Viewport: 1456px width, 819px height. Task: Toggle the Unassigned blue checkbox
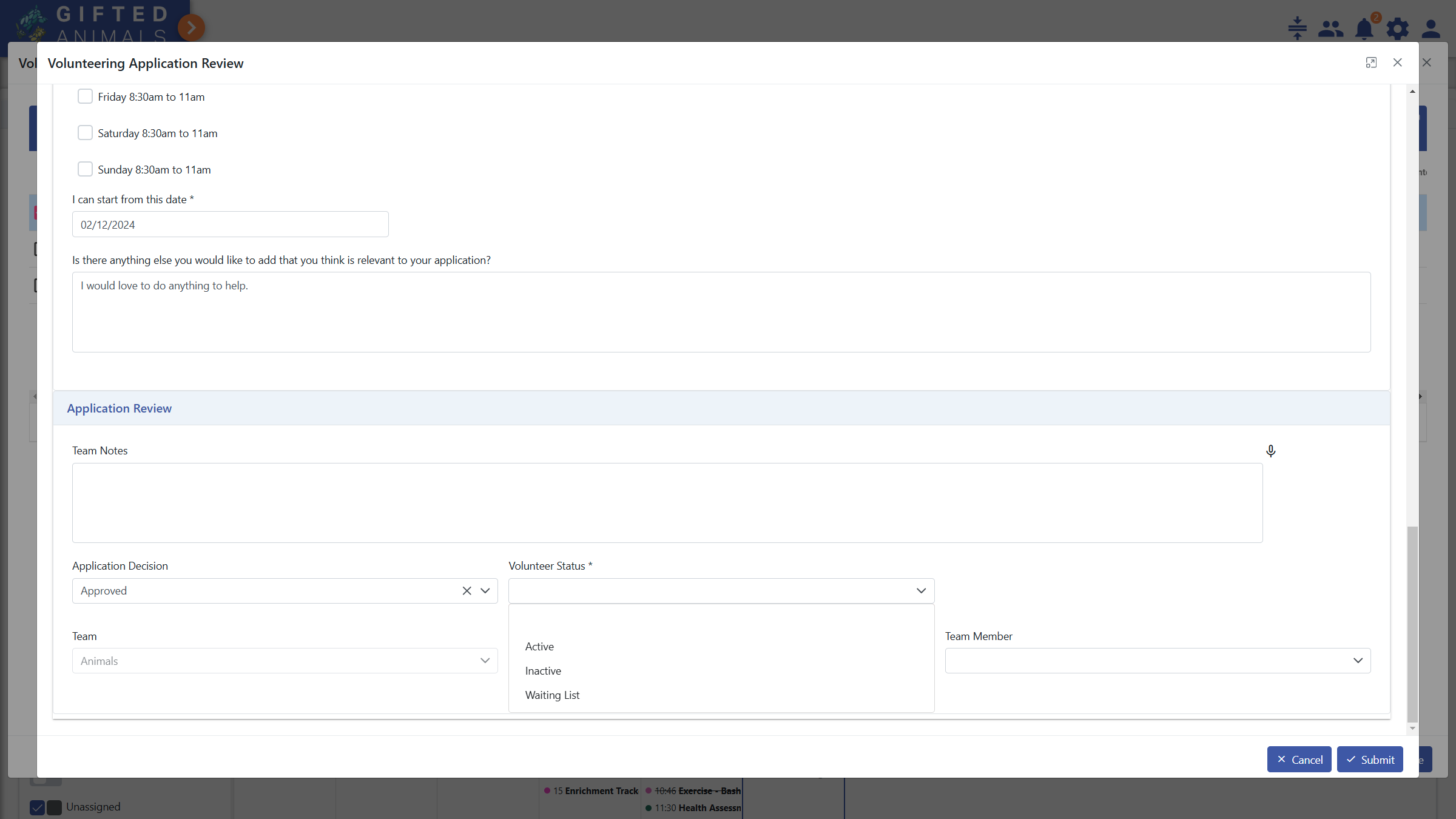tap(37, 807)
